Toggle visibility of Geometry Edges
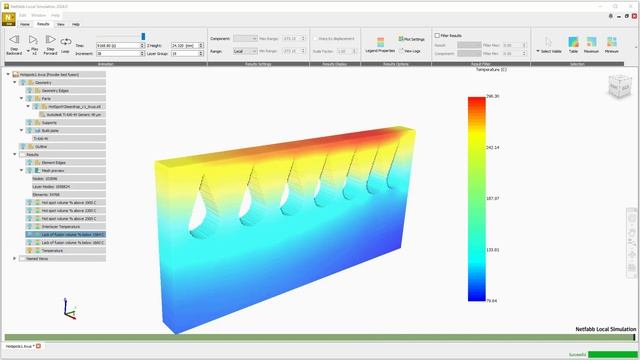Screen dimensions: 640x360 tap(29, 91)
